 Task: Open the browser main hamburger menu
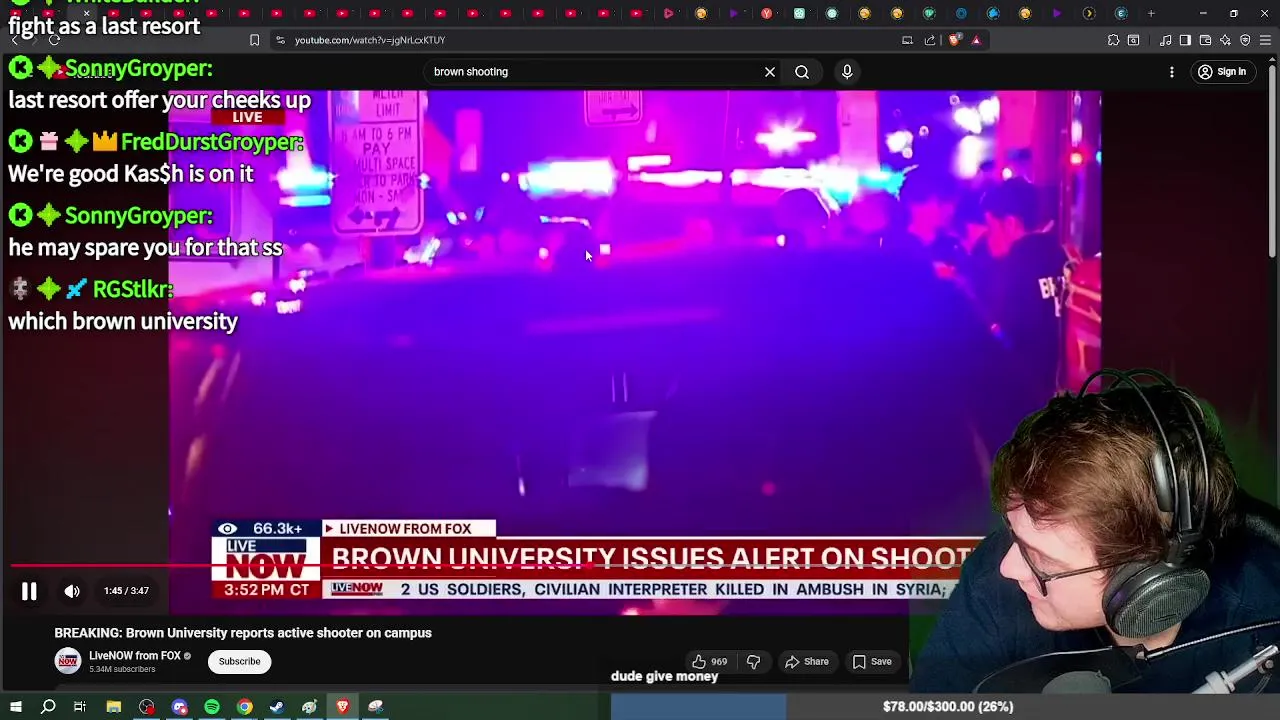[x=1265, y=40]
